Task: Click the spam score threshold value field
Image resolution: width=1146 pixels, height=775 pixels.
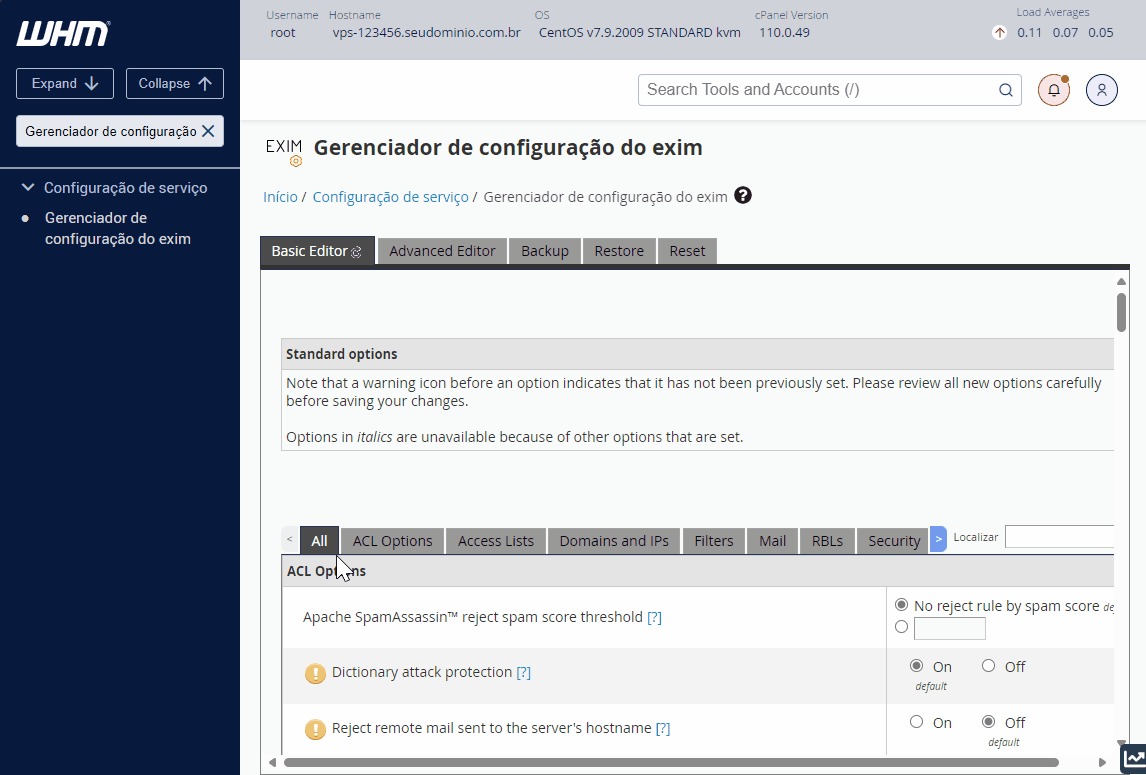Action: coord(949,628)
